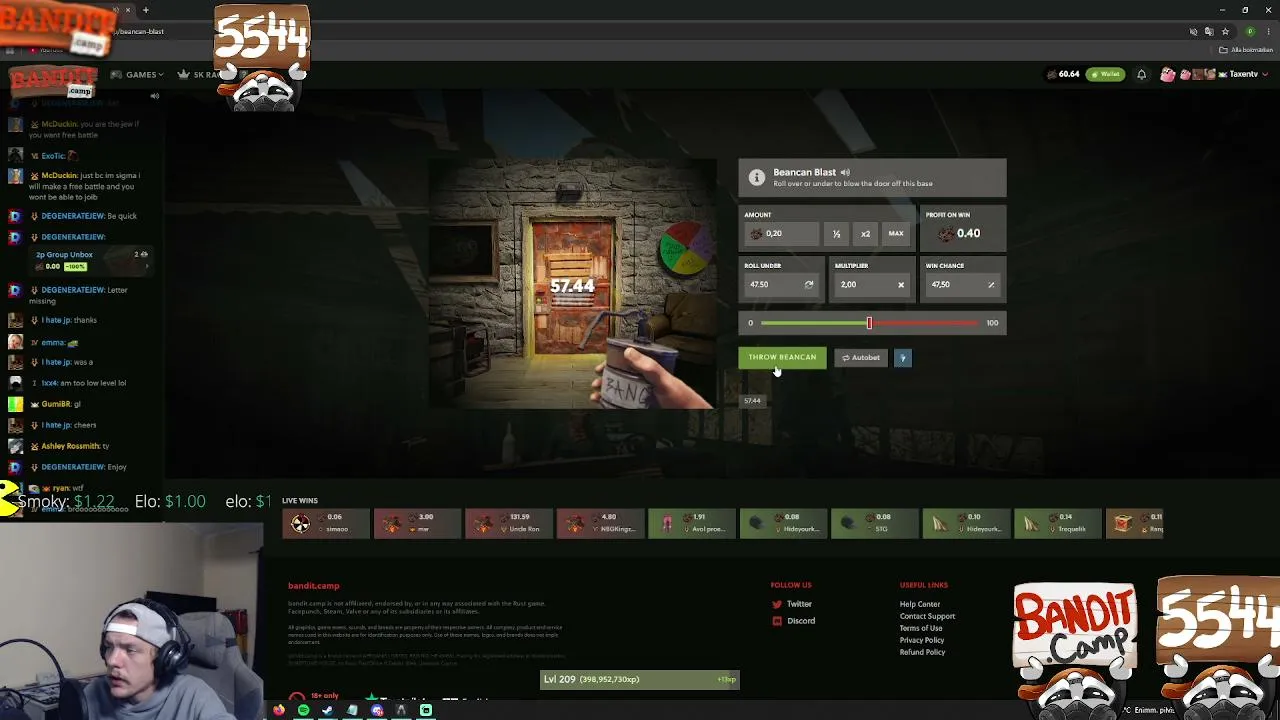1280x720 pixels.
Task: Double the bet with x2
Action: pos(865,234)
